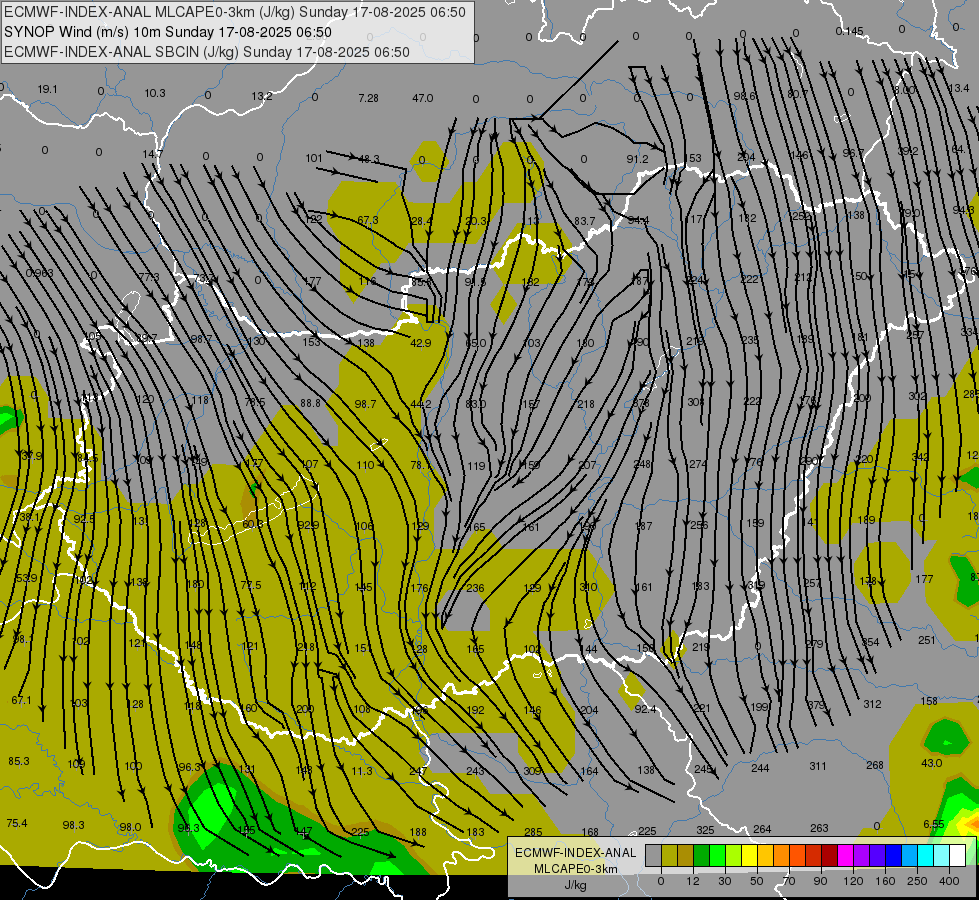
Task: Click the map value '6.55'
Action: point(933,824)
